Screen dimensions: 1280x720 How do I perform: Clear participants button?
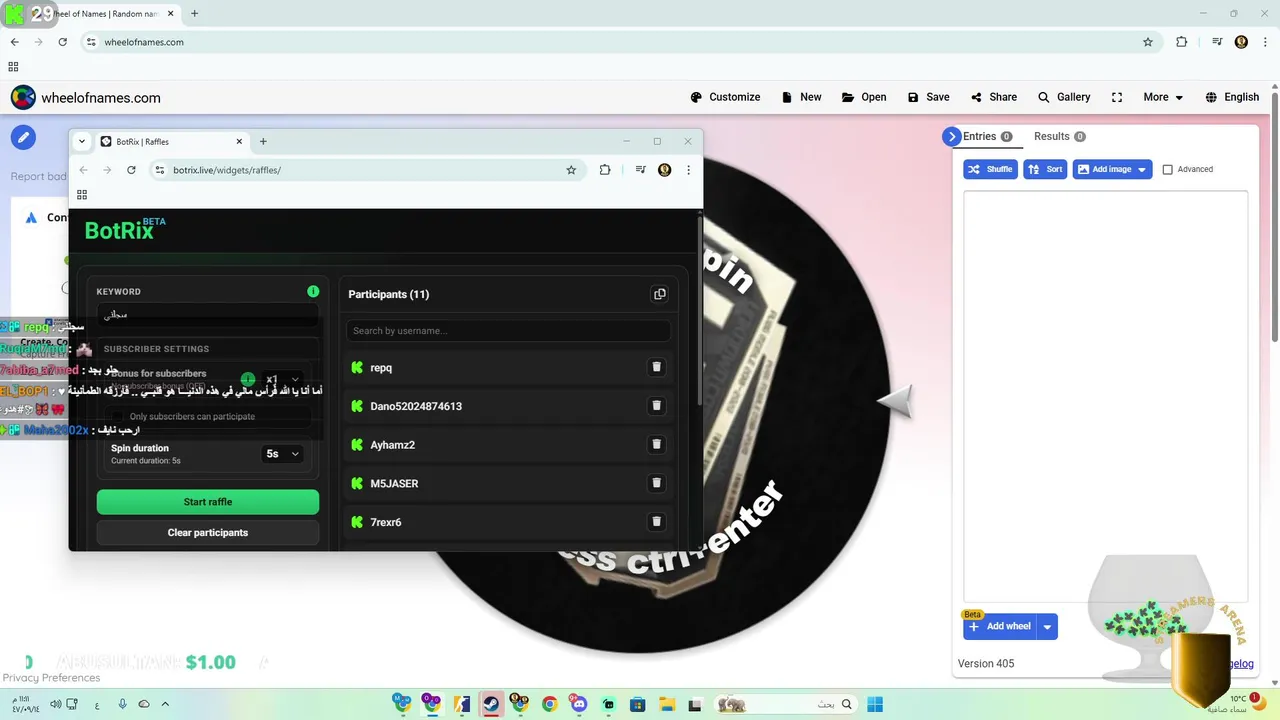coord(208,533)
